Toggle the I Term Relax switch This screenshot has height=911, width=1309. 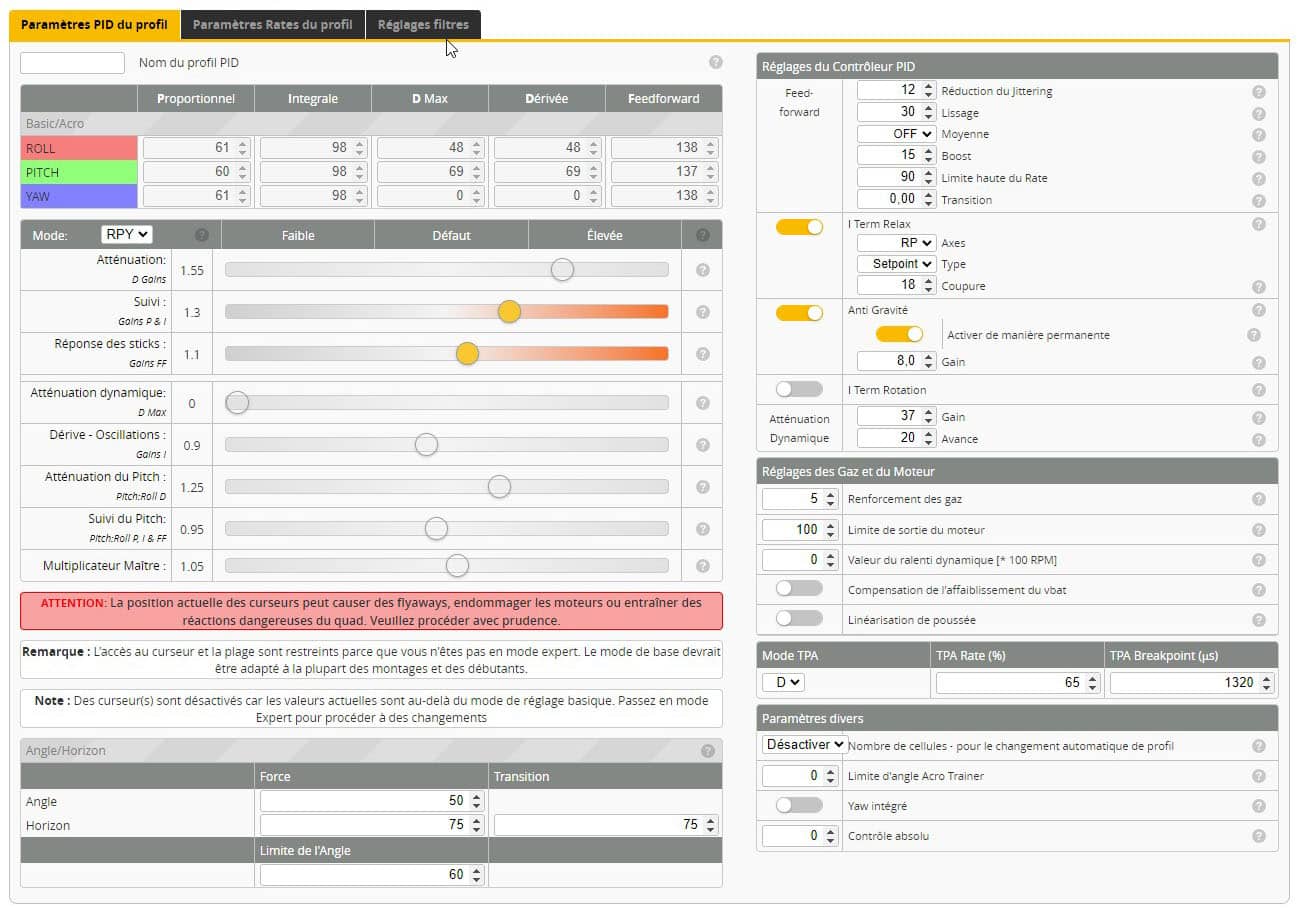click(x=799, y=227)
